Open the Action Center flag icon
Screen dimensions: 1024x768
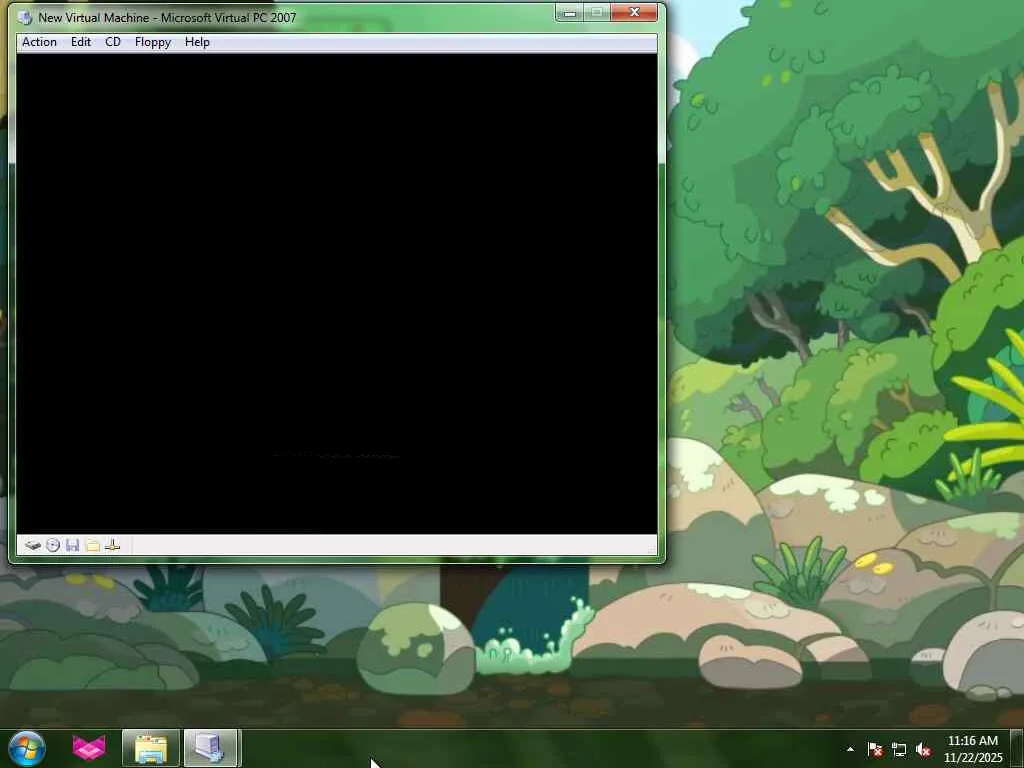click(x=874, y=749)
